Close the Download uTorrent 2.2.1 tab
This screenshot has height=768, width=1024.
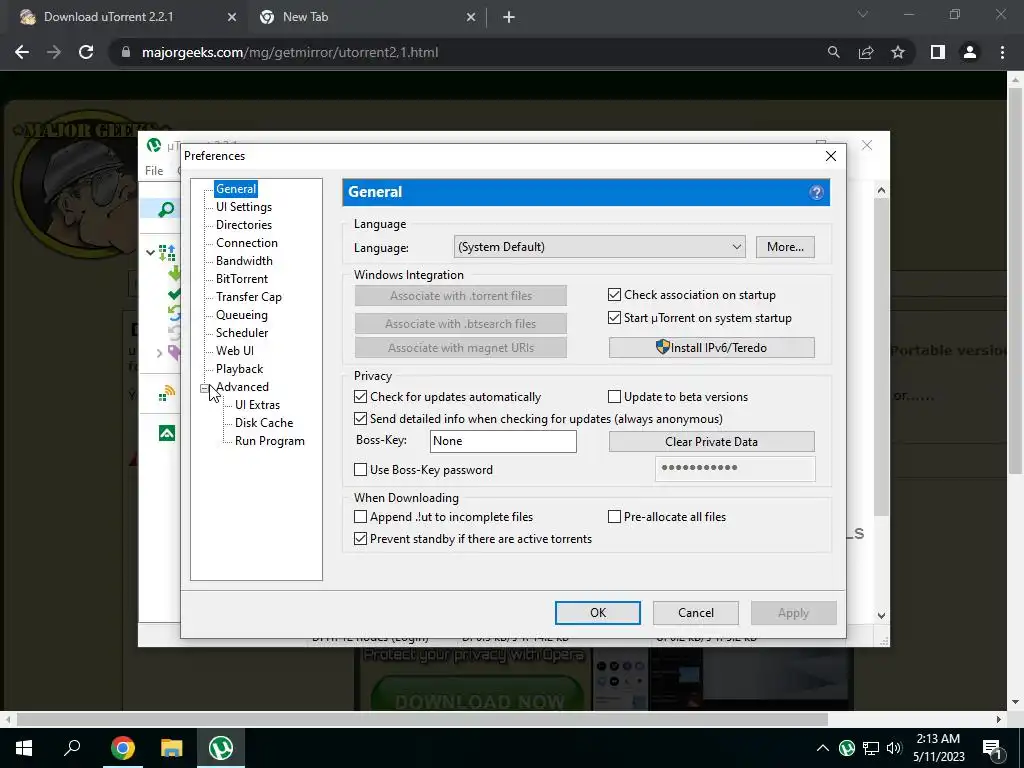pyautogui.click(x=232, y=18)
